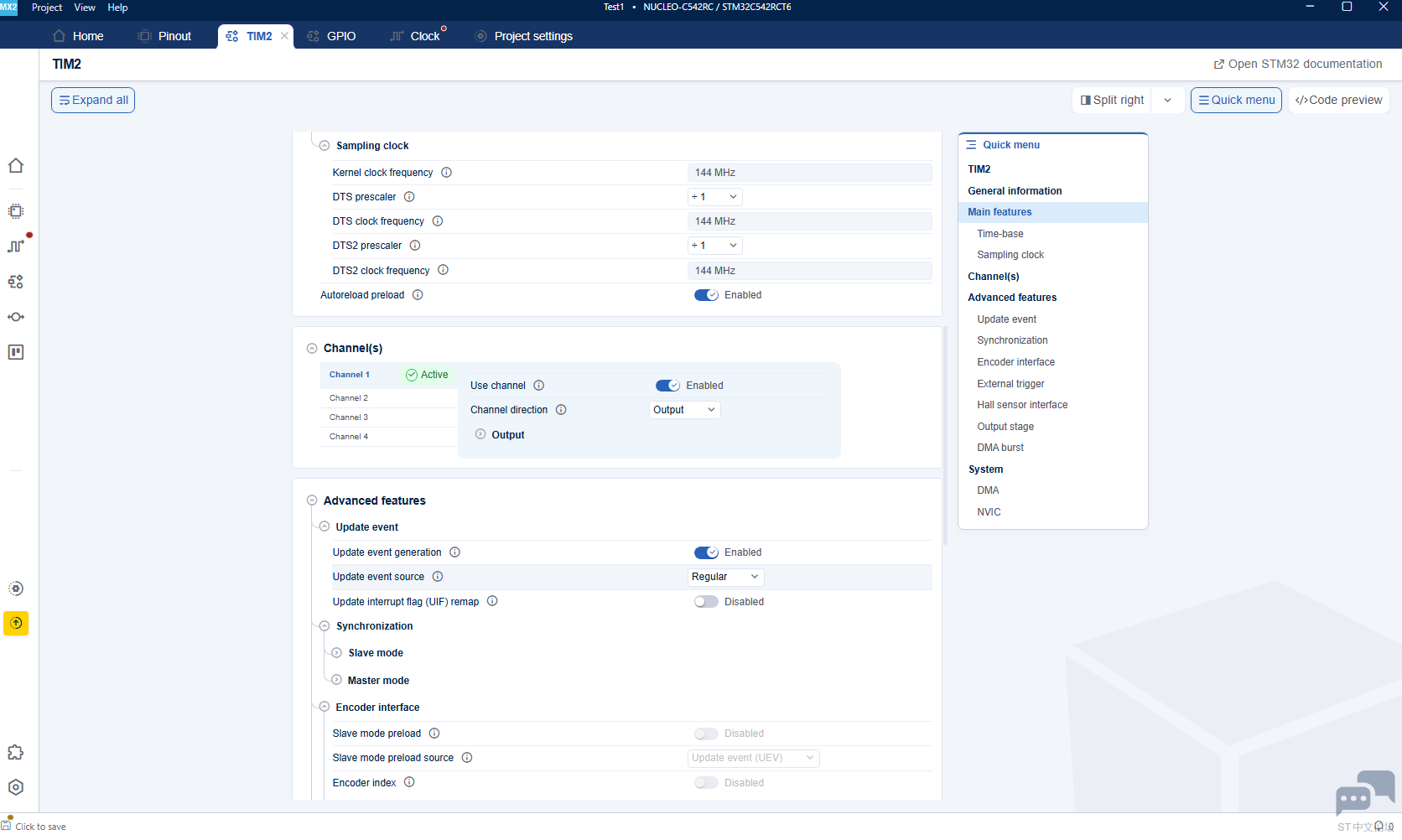Open STM32 documentation link
Screen dimensions: 1402x840
click(1298, 64)
